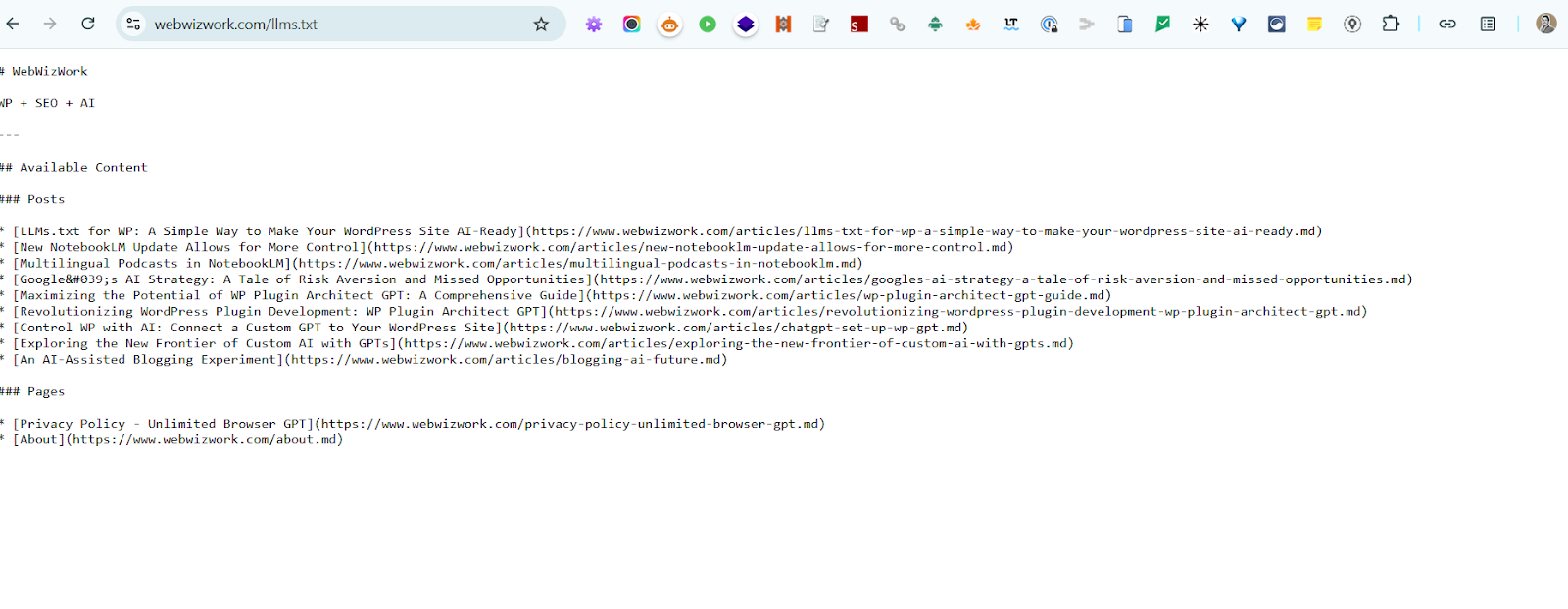Go forward to the next page
1568x609 pixels.
click(50, 24)
